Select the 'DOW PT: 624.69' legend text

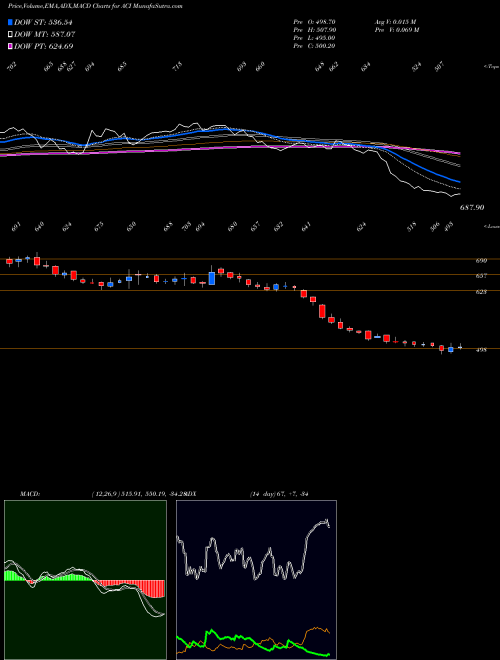click(44, 46)
